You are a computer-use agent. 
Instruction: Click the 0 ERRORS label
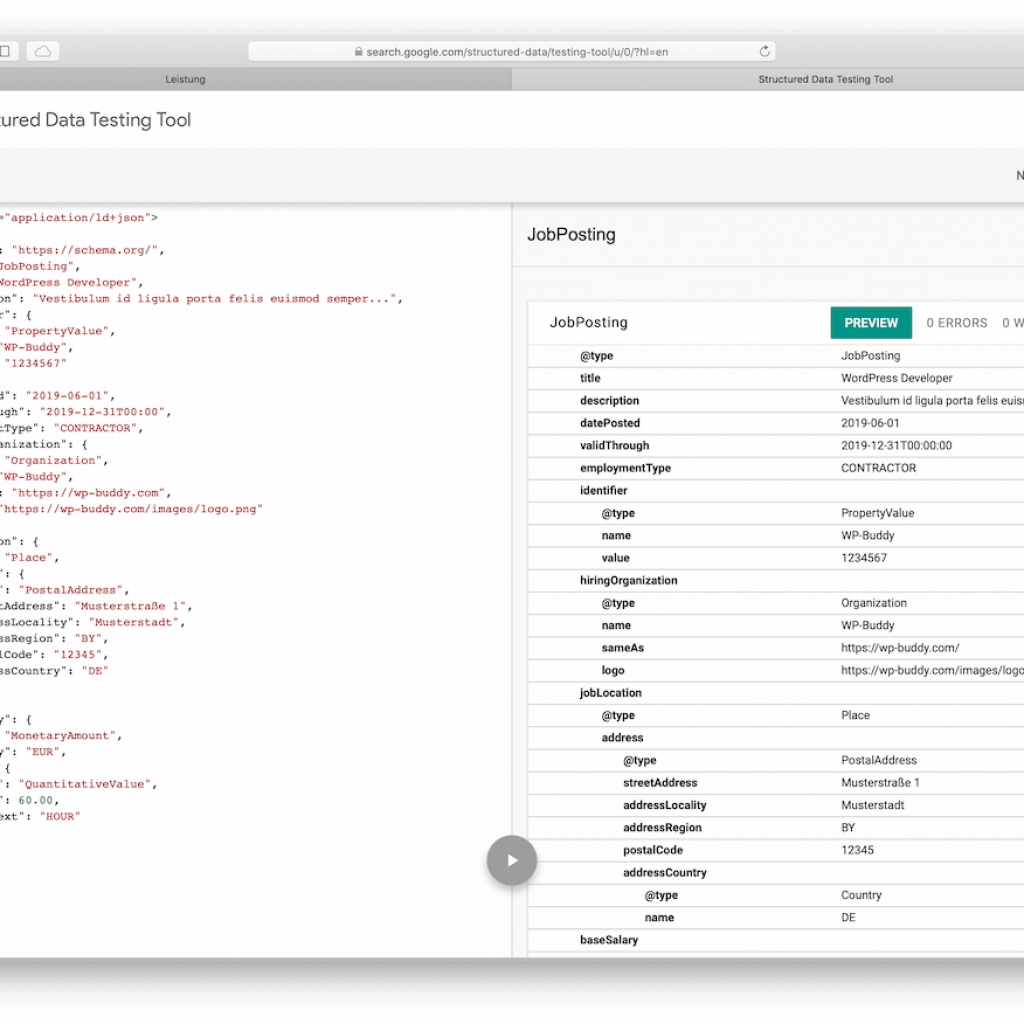pyautogui.click(x=956, y=323)
